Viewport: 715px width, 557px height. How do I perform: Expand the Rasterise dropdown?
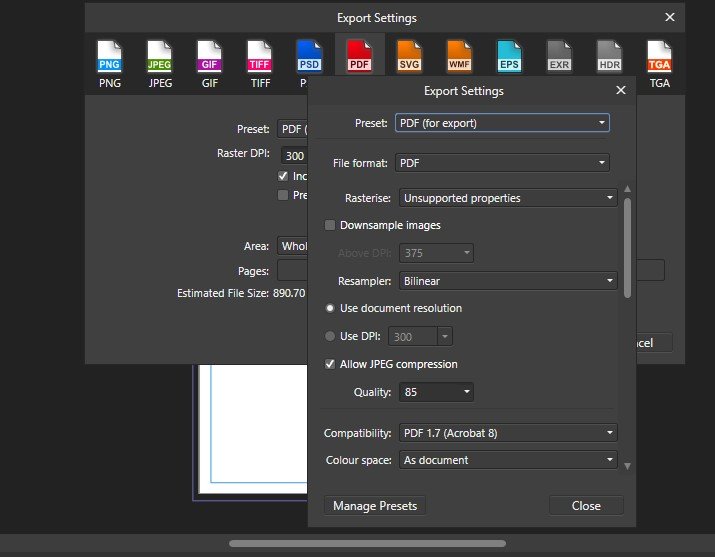(508, 198)
